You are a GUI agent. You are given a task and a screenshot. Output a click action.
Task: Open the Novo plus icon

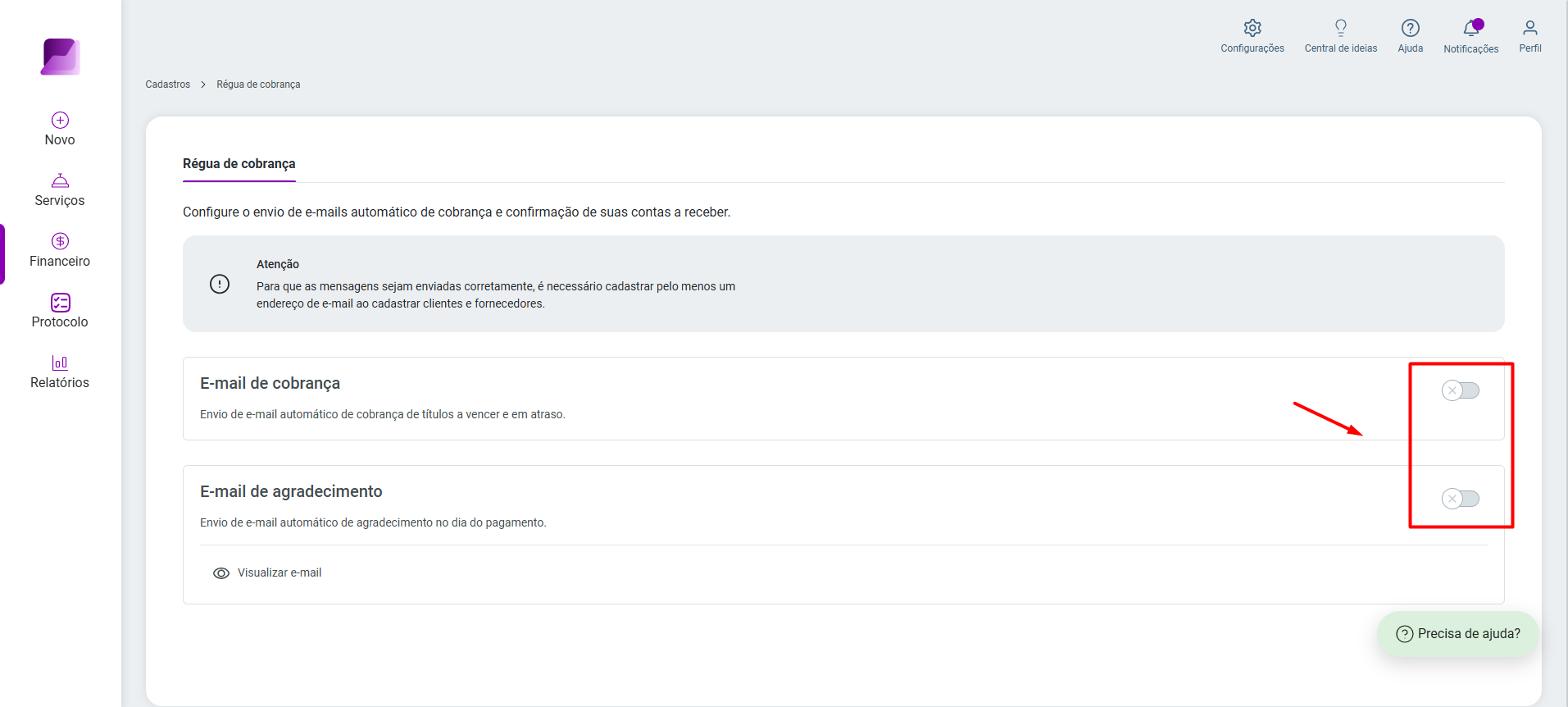[x=60, y=120]
